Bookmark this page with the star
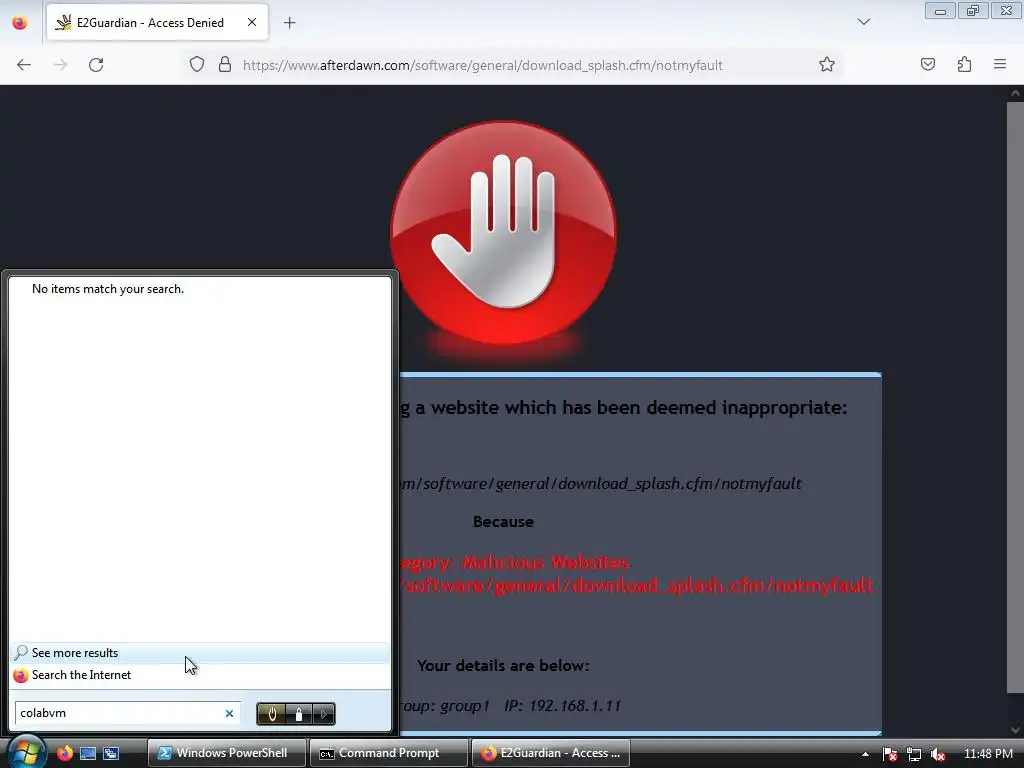1024x768 pixels. click(x=827, y=65)
